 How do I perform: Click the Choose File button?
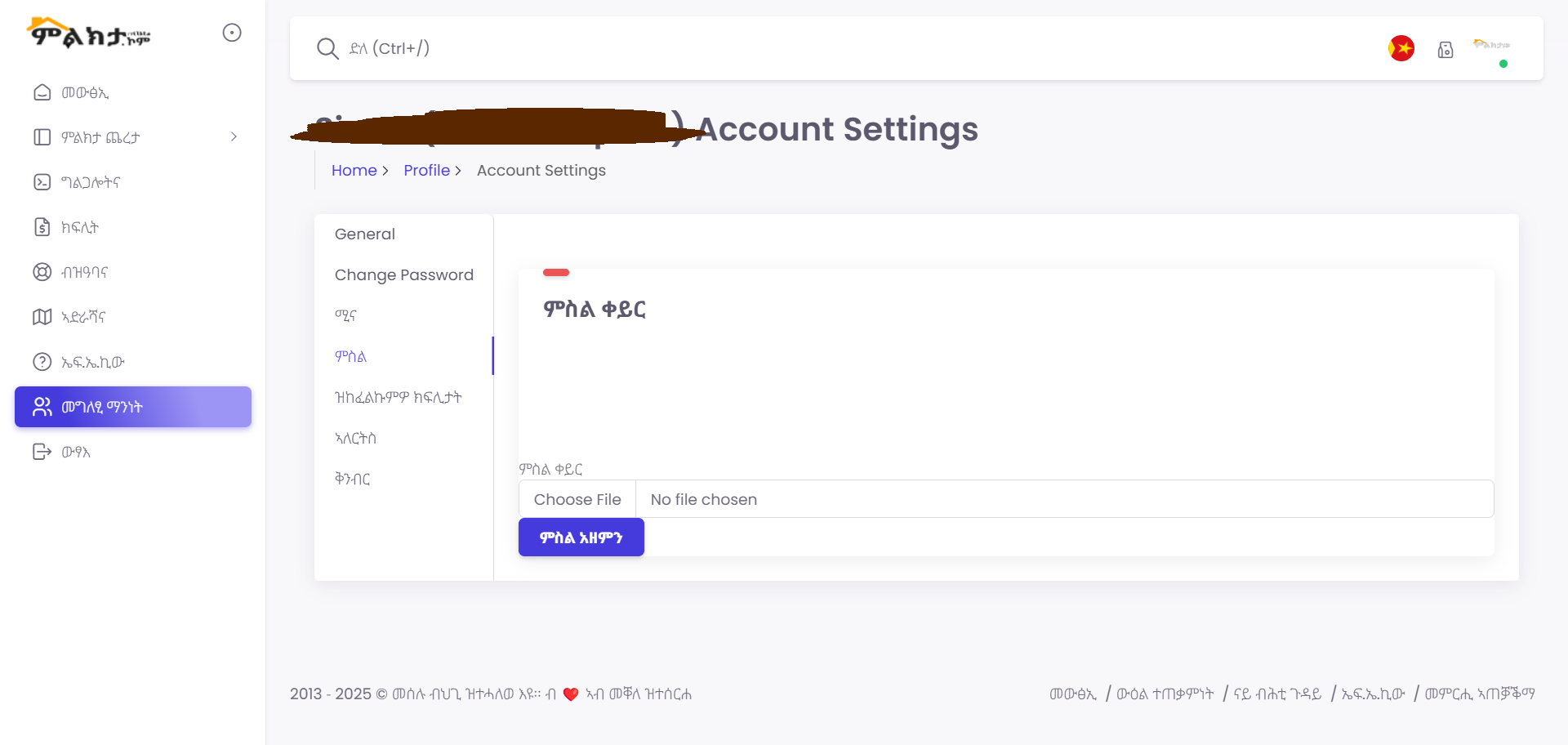[577, 500]
